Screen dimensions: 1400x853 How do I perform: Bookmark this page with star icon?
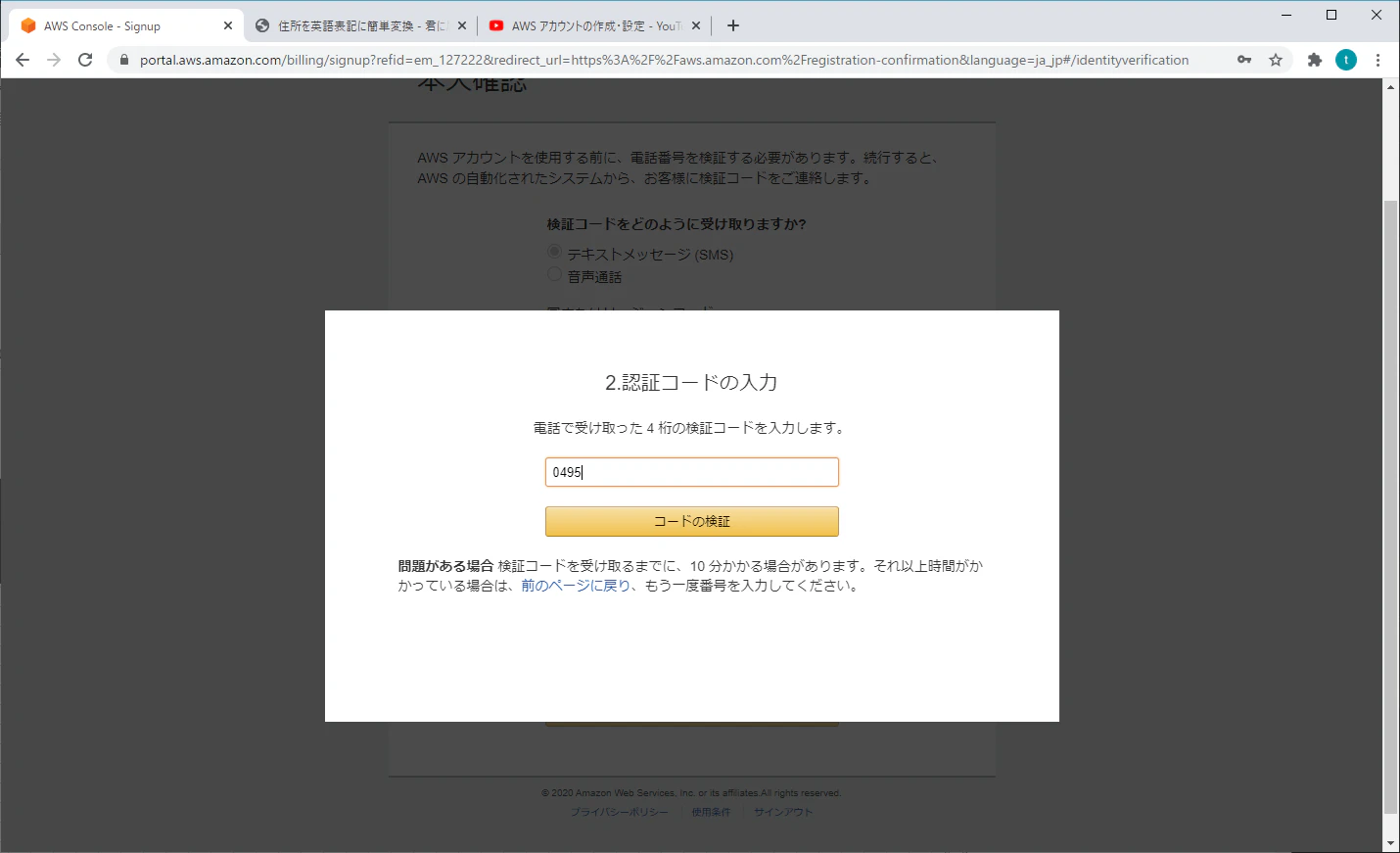[x=1276, y=60]
